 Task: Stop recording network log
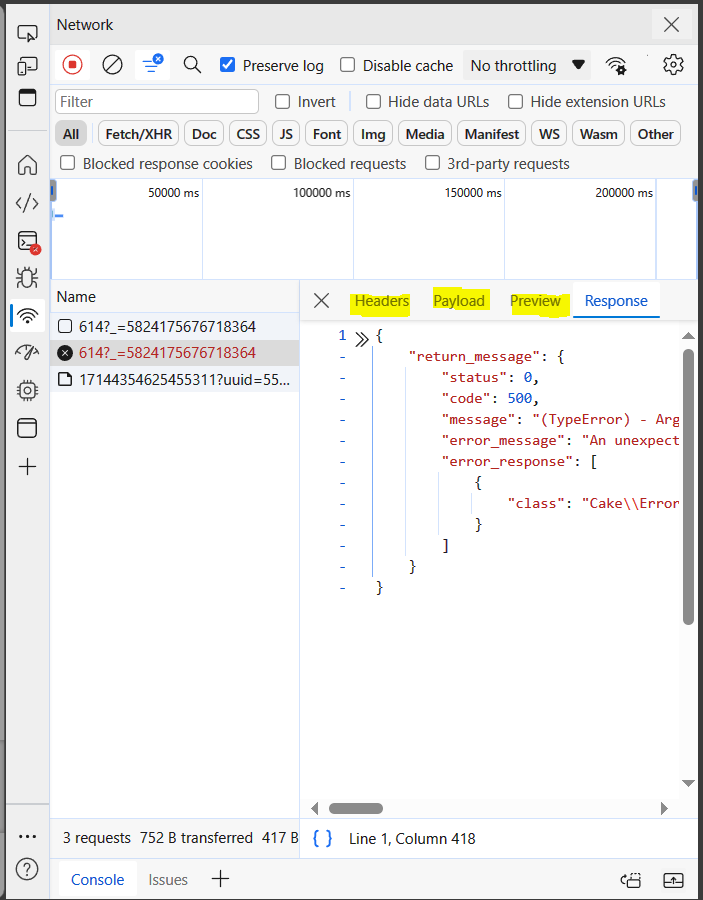pyautogui.click(x=72, y=65)
